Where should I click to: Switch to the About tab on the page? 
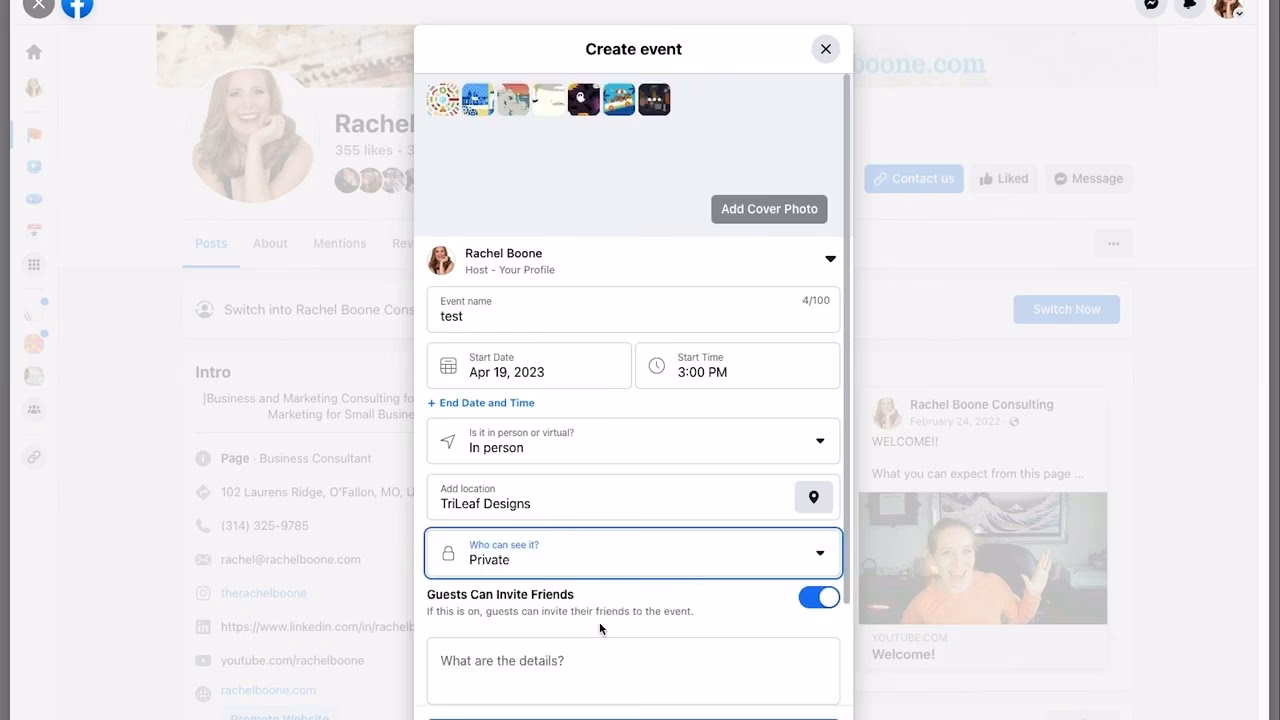(270, 243)
